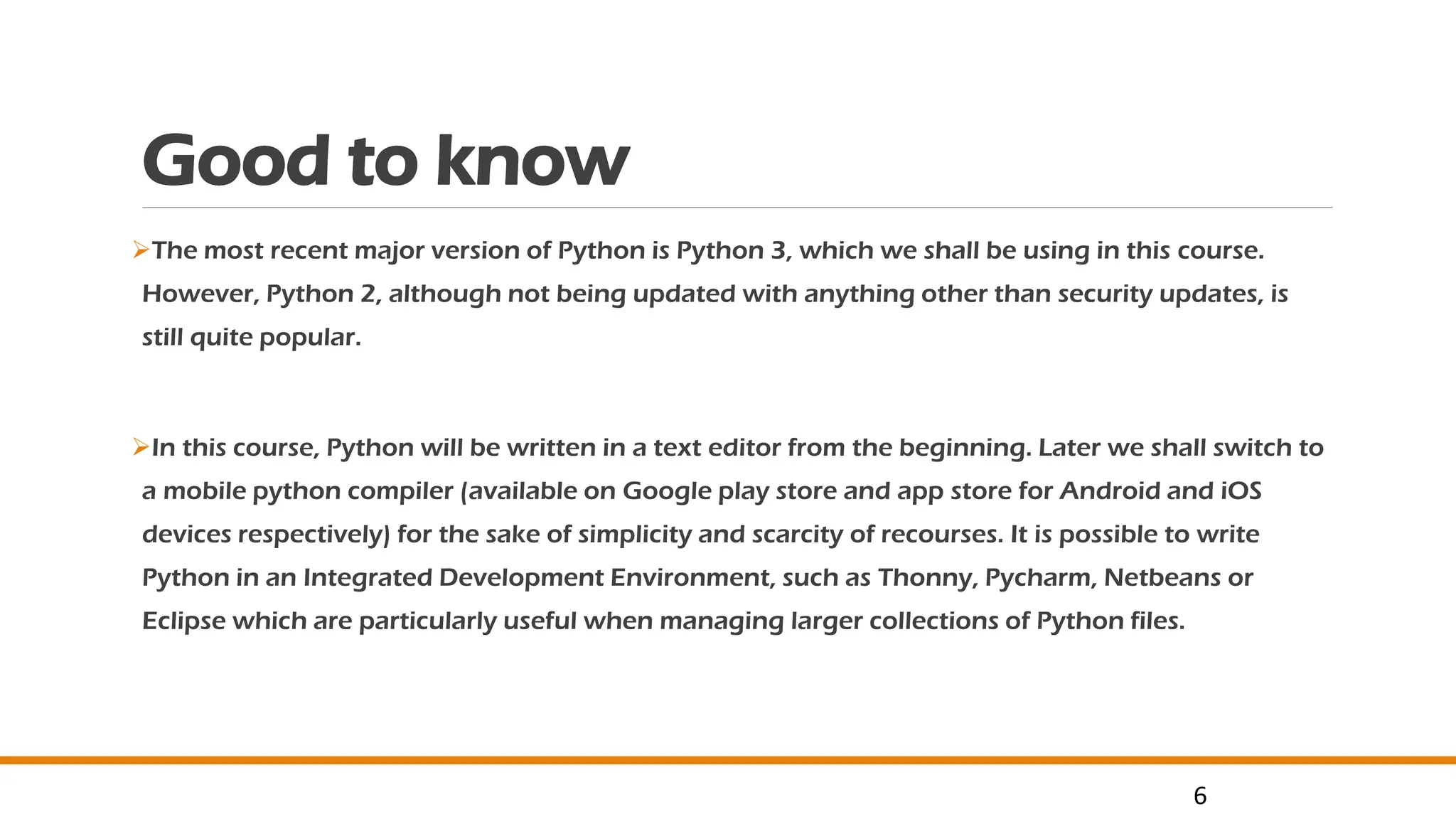Click the text 'still quite popular.'
Viewport: 1456px width, 819px height.
coord(252,337)
